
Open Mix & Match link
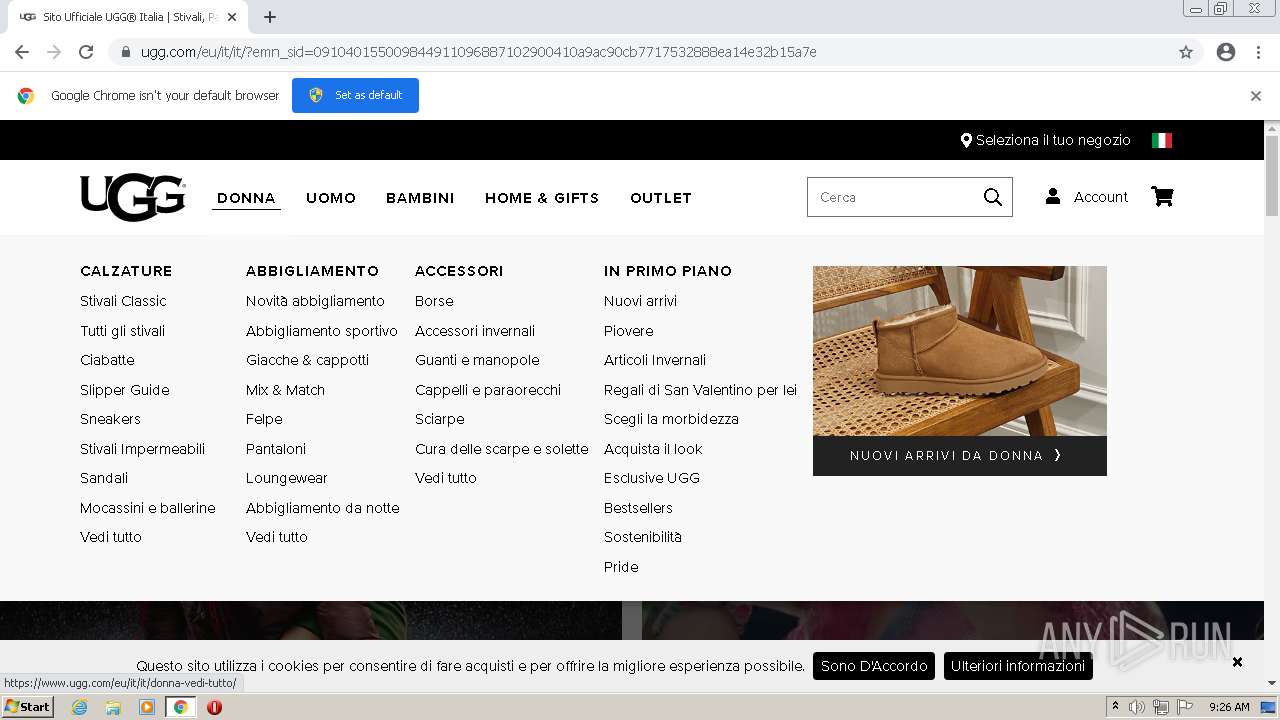(285, 390)
